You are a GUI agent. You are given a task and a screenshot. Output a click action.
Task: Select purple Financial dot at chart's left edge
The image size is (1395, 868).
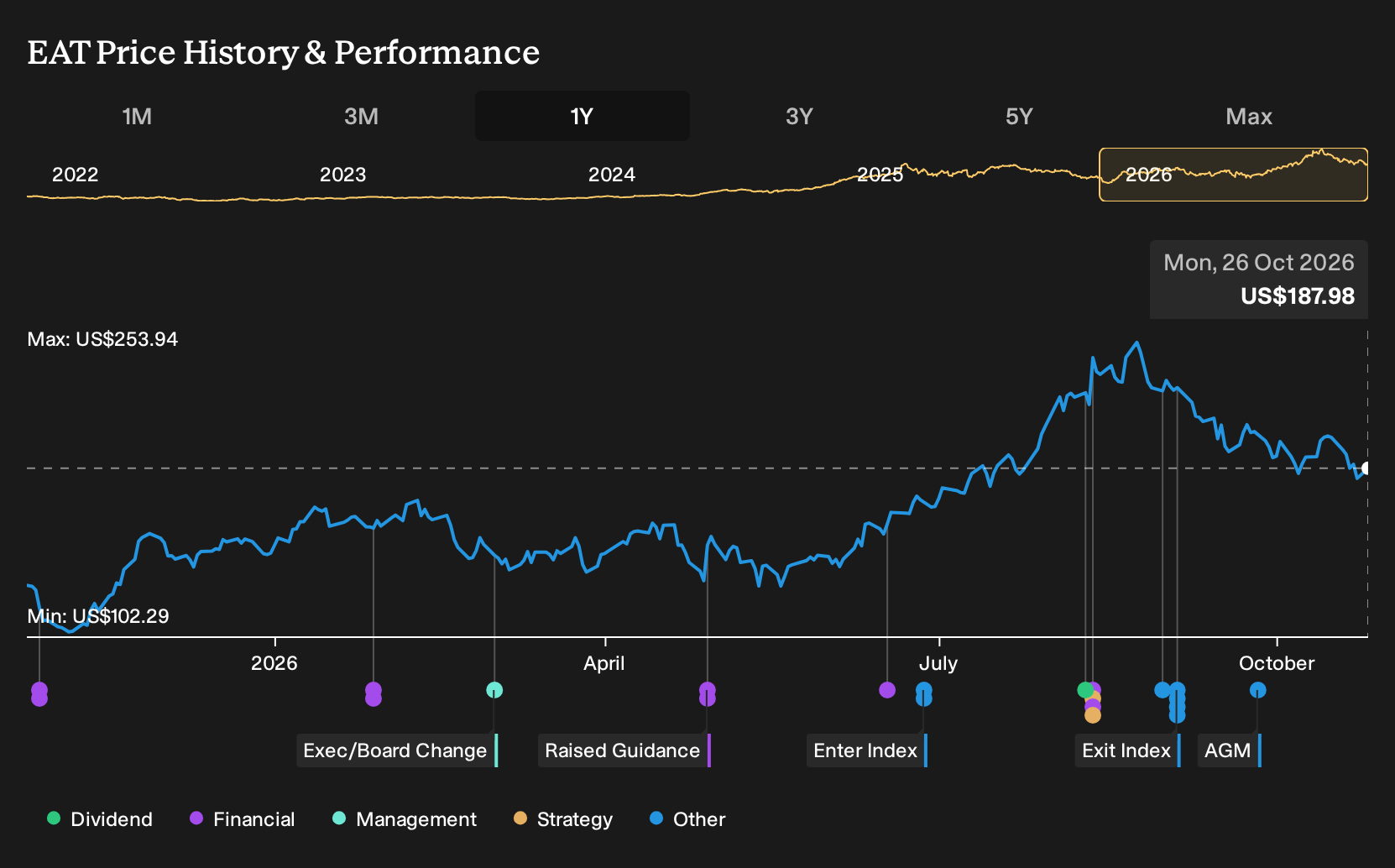39,693
